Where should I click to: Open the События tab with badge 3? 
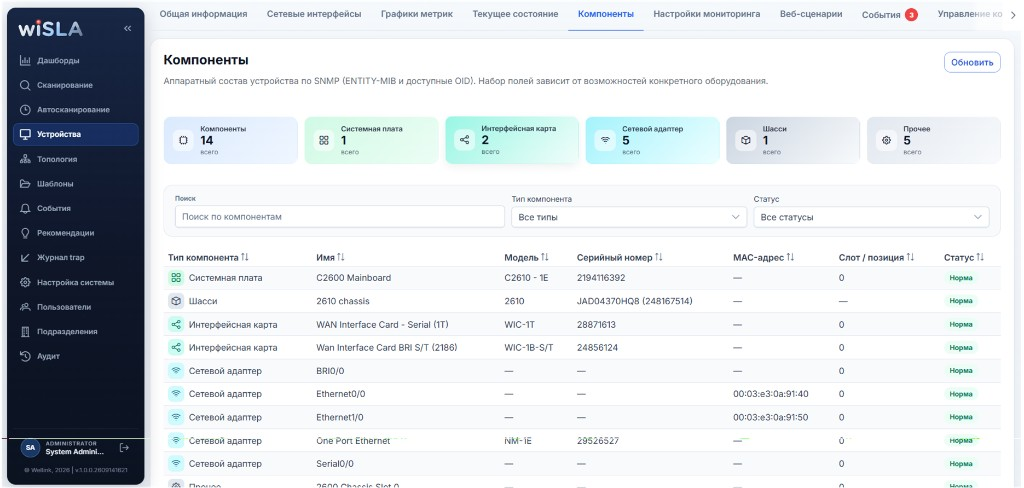[x=889, y=14]
